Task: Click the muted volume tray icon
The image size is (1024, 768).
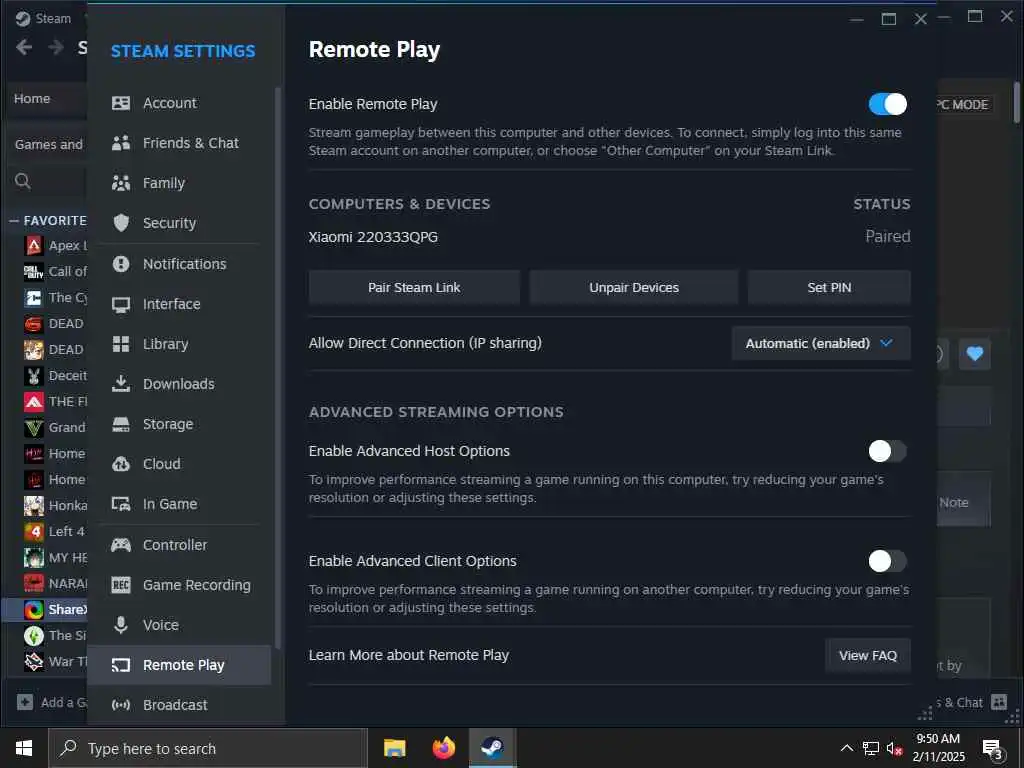Action: pyautogui.click(x=894, y=749)
